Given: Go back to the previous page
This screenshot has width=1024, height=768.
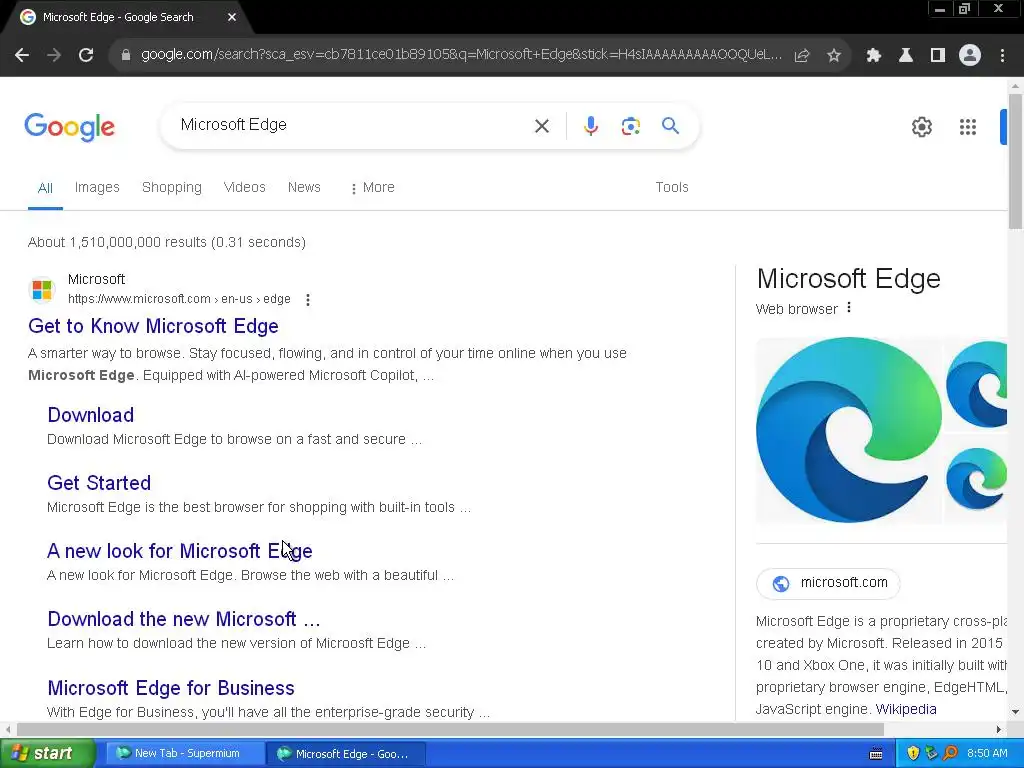Looking at the screenshot, I should 22,55.
